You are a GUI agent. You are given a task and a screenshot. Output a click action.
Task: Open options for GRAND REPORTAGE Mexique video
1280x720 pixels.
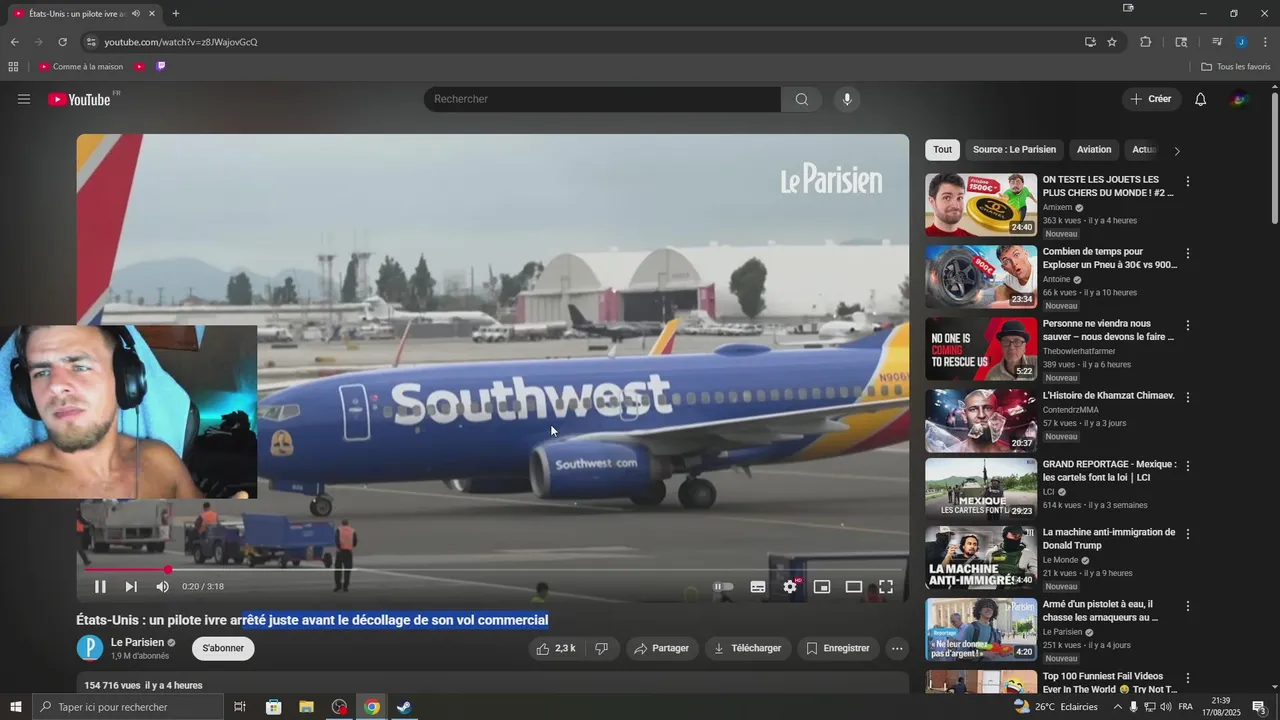tap(1188, 466)
